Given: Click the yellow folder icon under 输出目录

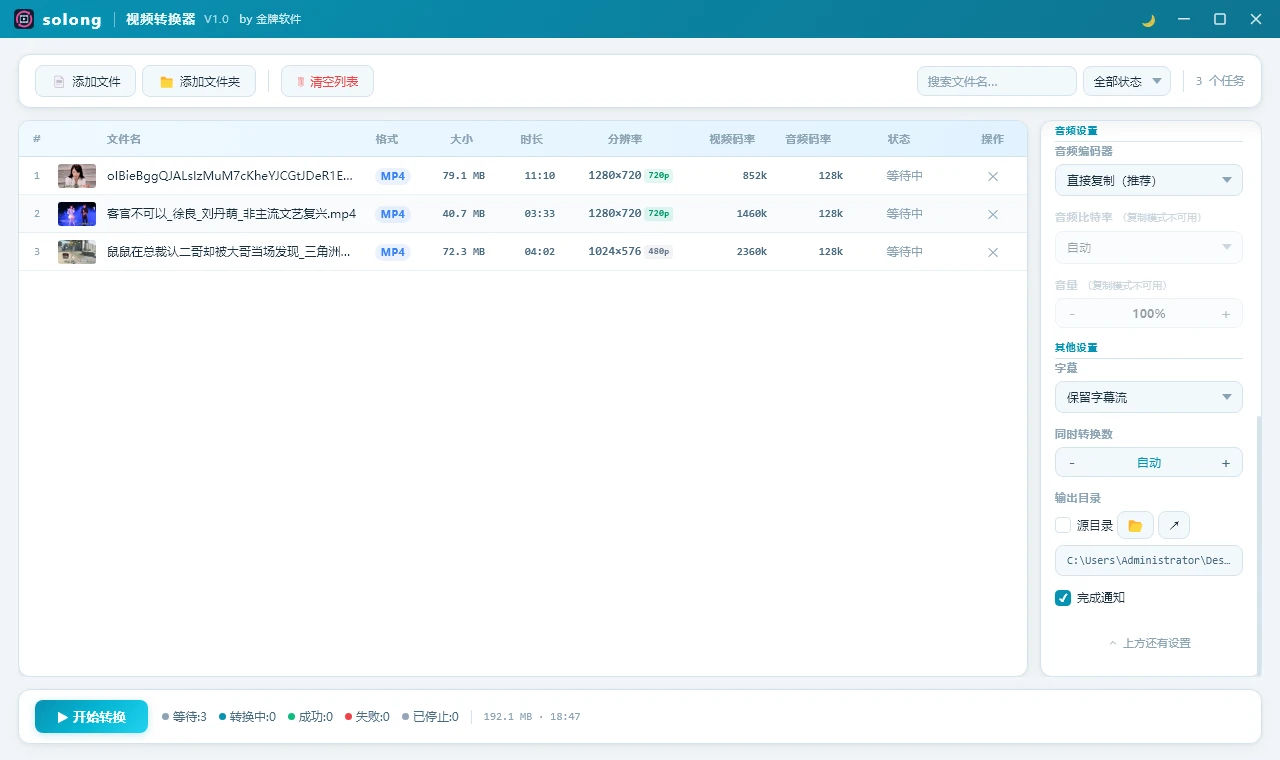Looking at the screenshot, I should (1134, 524).
